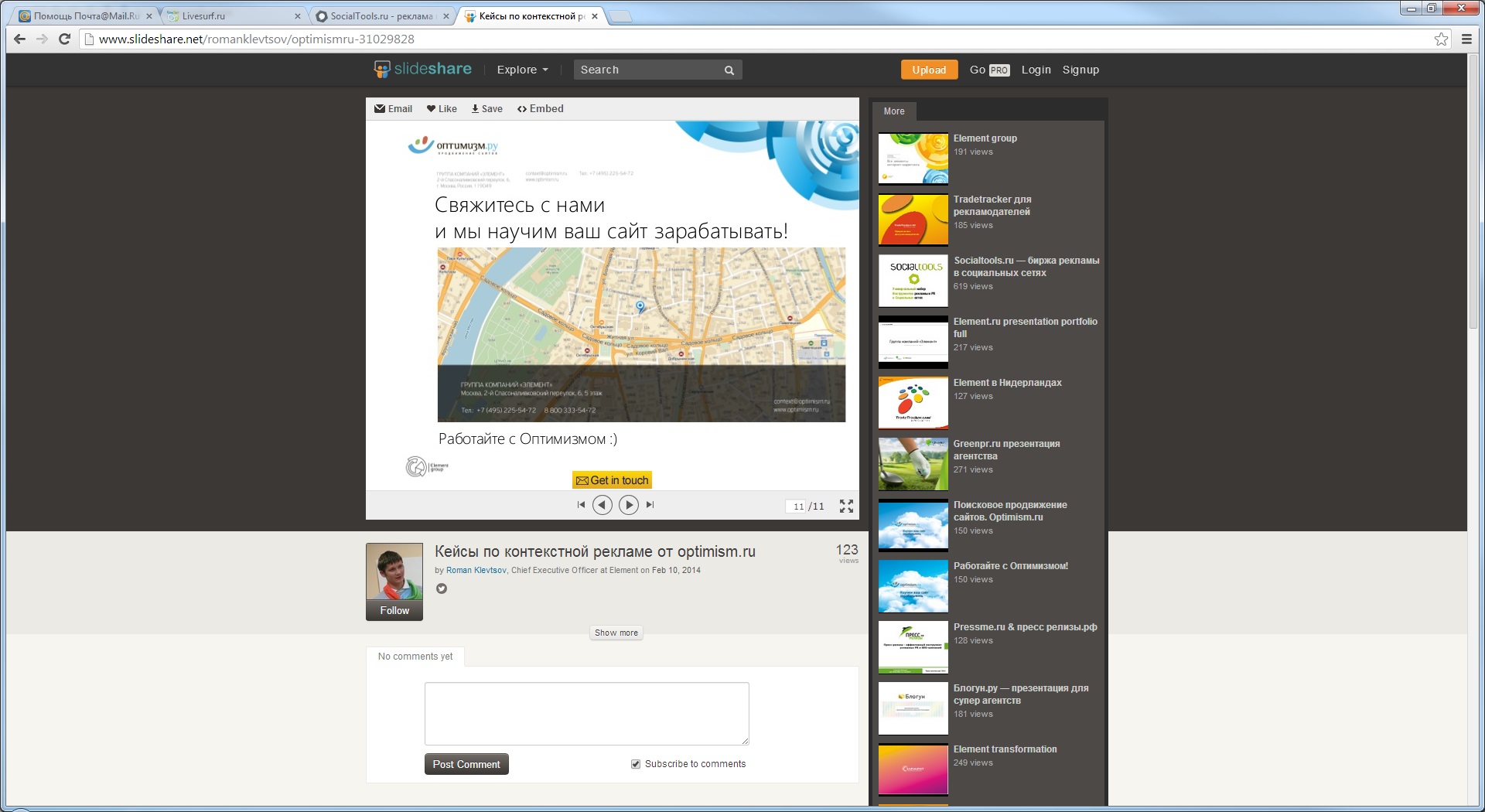
Task: Click the Get in touch button
Action: point(613,480)
